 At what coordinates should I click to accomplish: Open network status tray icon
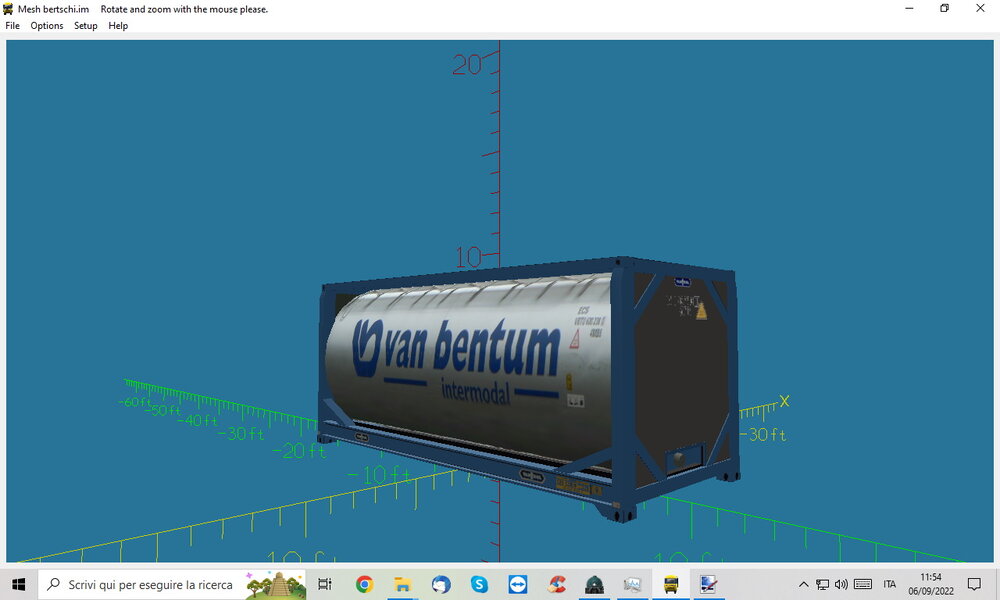point(823,584)
